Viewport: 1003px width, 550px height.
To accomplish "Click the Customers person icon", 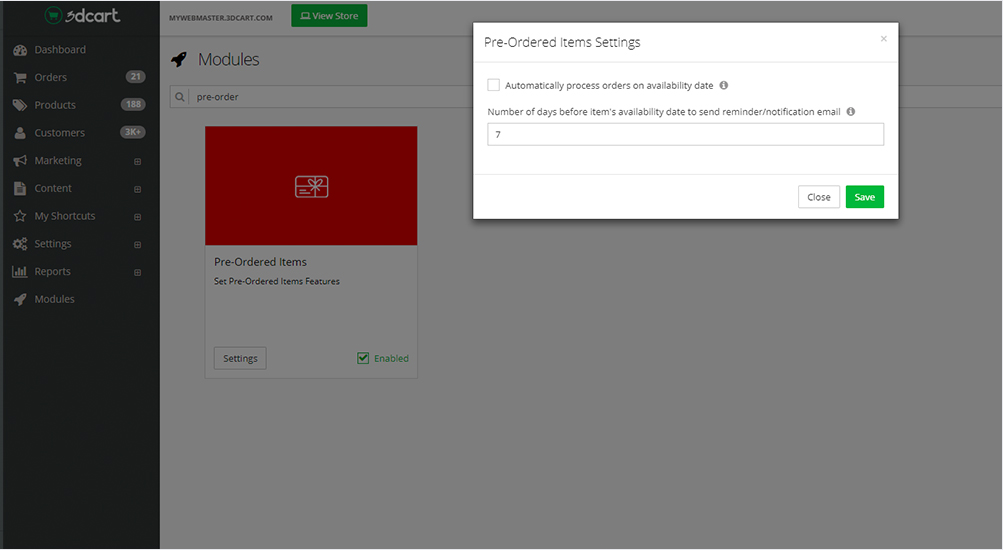I will pos(20,133).
